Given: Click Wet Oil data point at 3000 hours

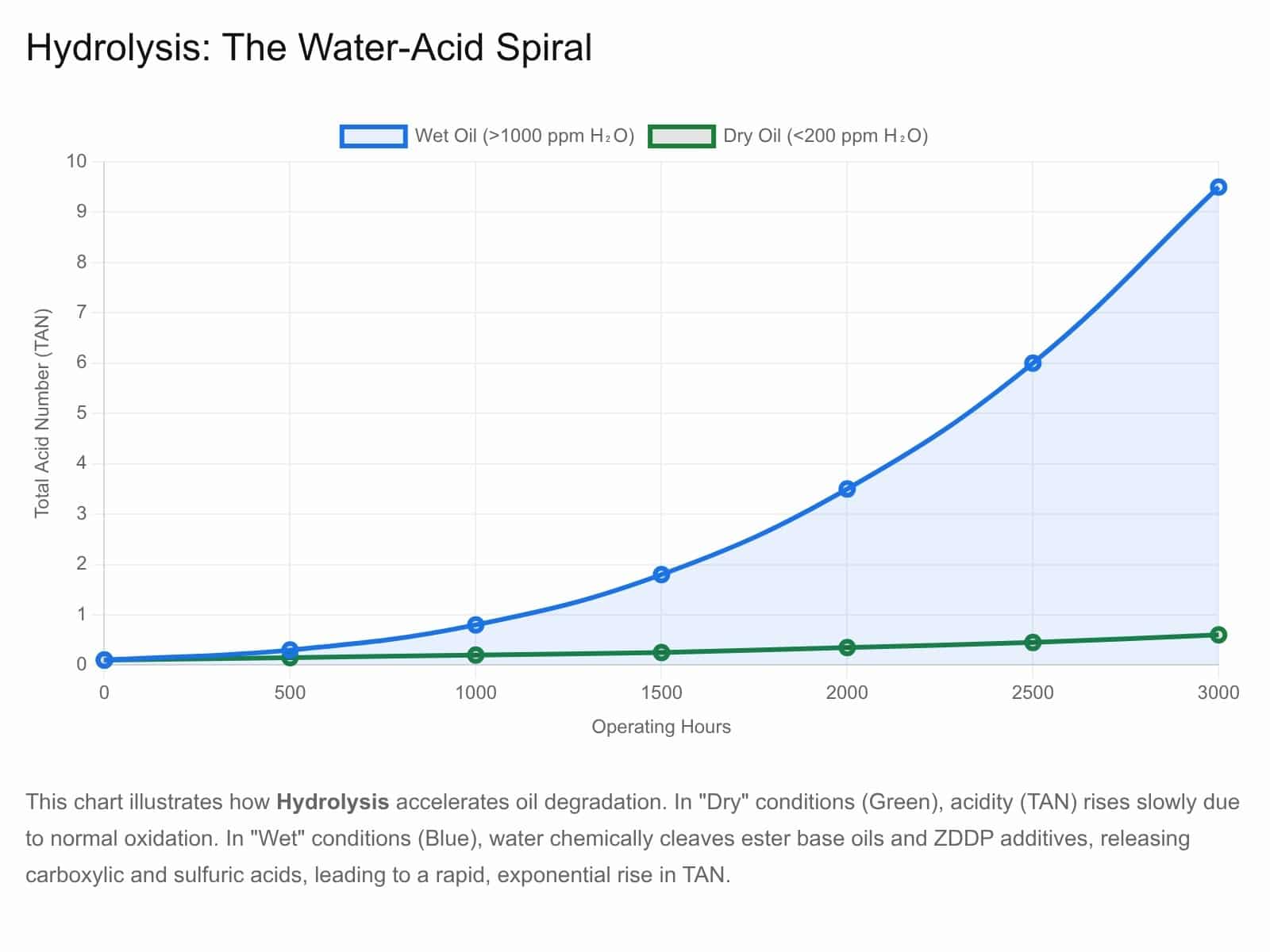Looking at the screenshot, I should [x=1218, y=187].
